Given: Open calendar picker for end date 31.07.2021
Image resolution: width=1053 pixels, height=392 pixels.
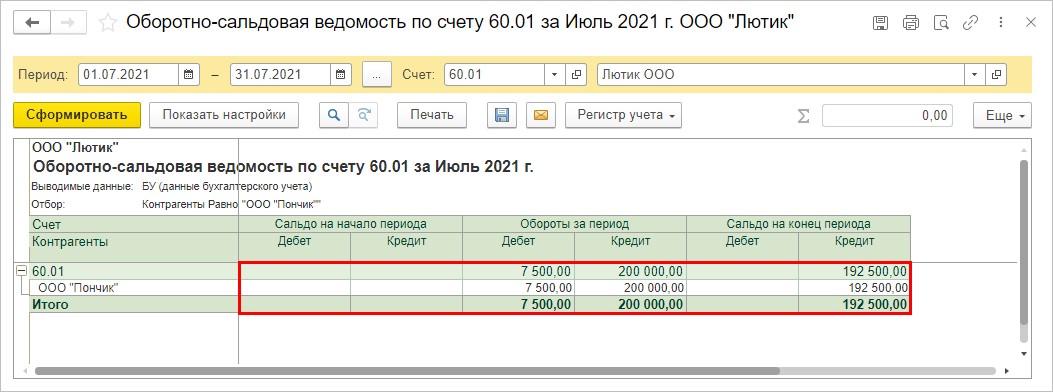Looking at the screenshot, I should tap(341, 75).
